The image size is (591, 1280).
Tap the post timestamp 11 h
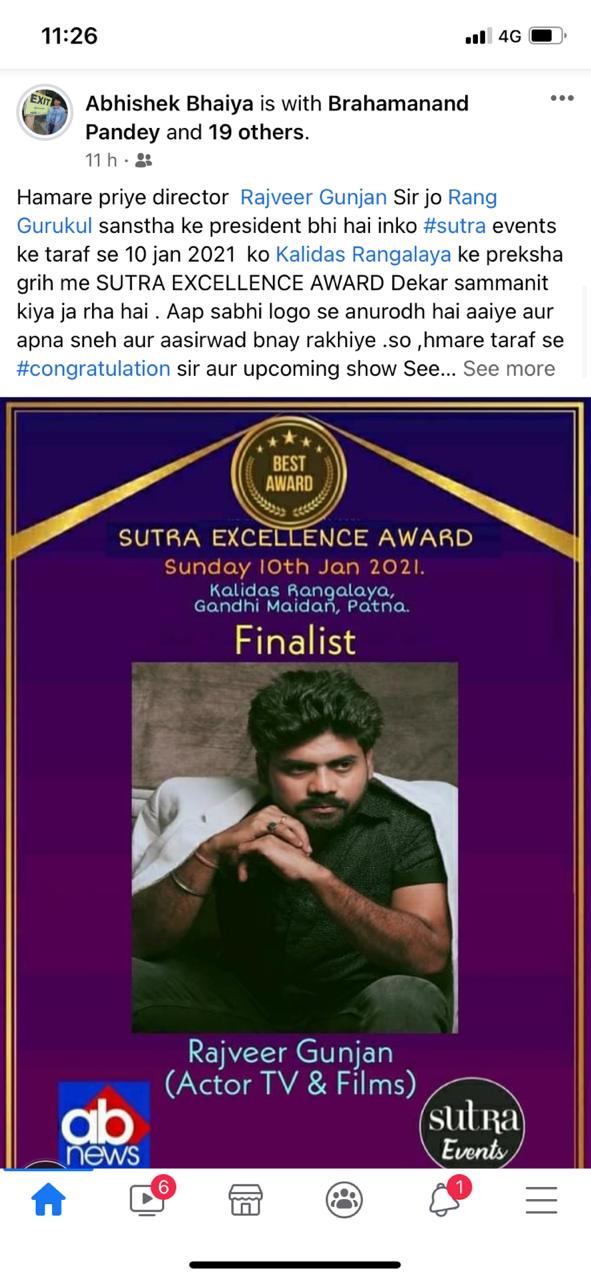click(100, 160)
